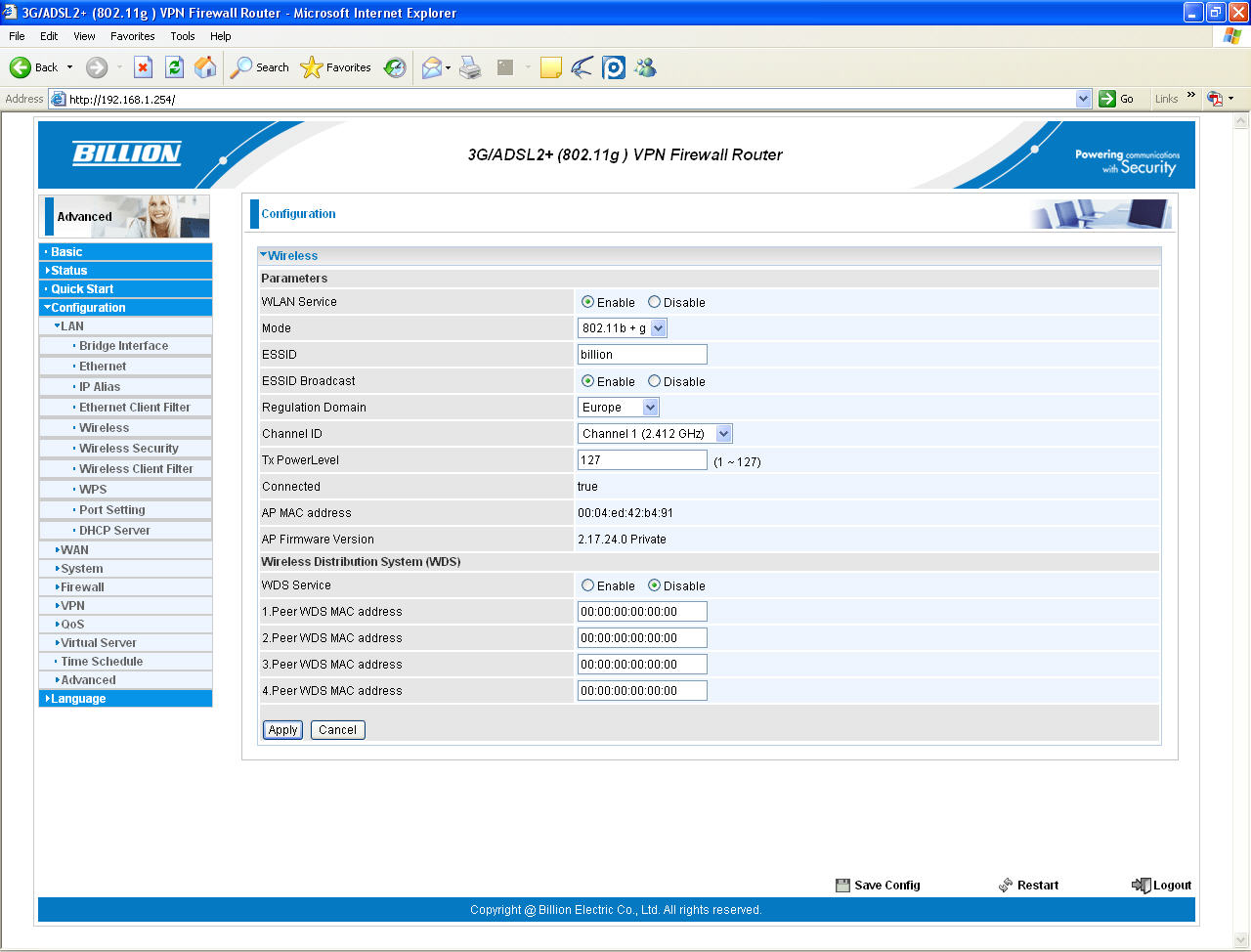
Task: Open the Wireless Security page
Action: pos(129,449)
